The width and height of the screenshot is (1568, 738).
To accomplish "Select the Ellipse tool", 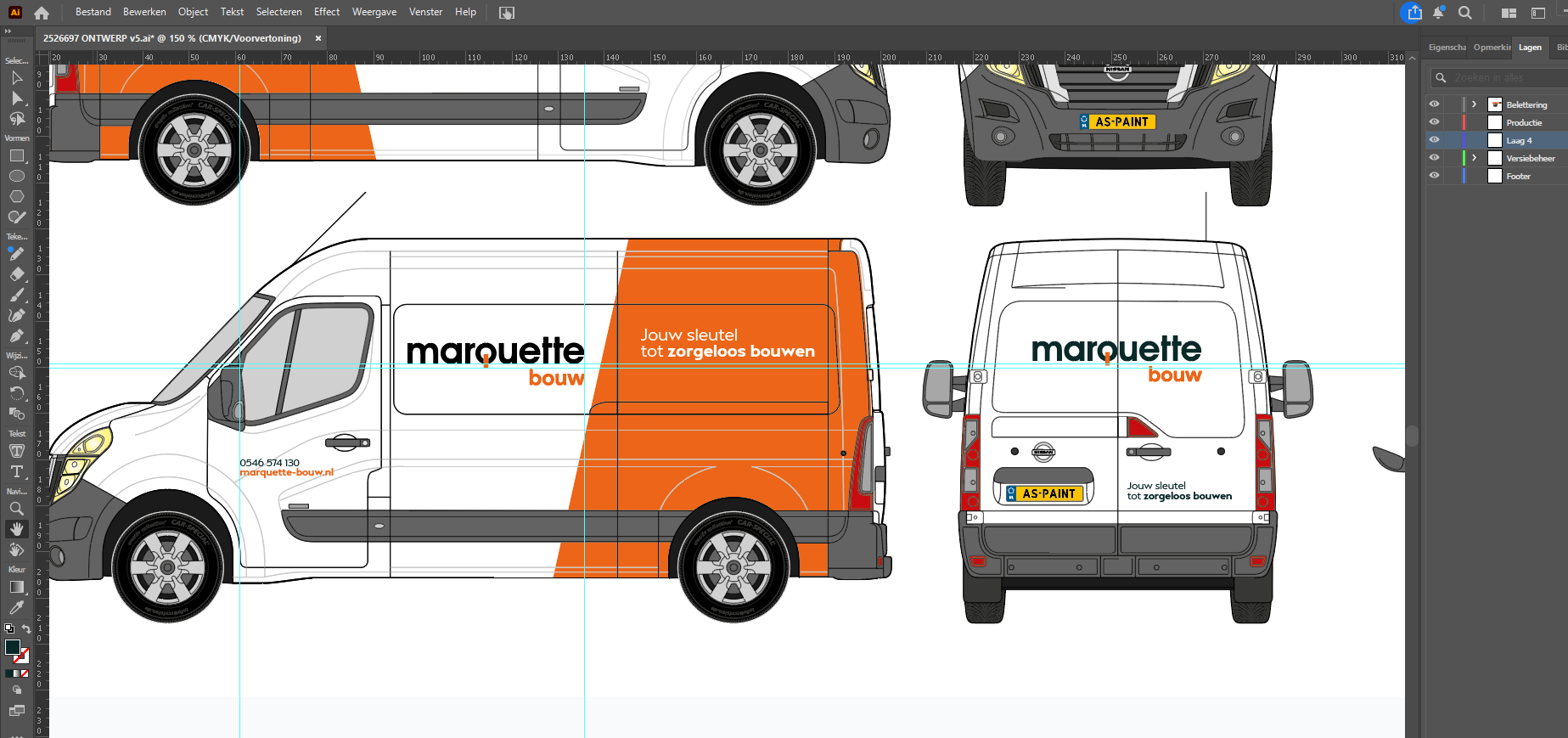I will [16, 176].
